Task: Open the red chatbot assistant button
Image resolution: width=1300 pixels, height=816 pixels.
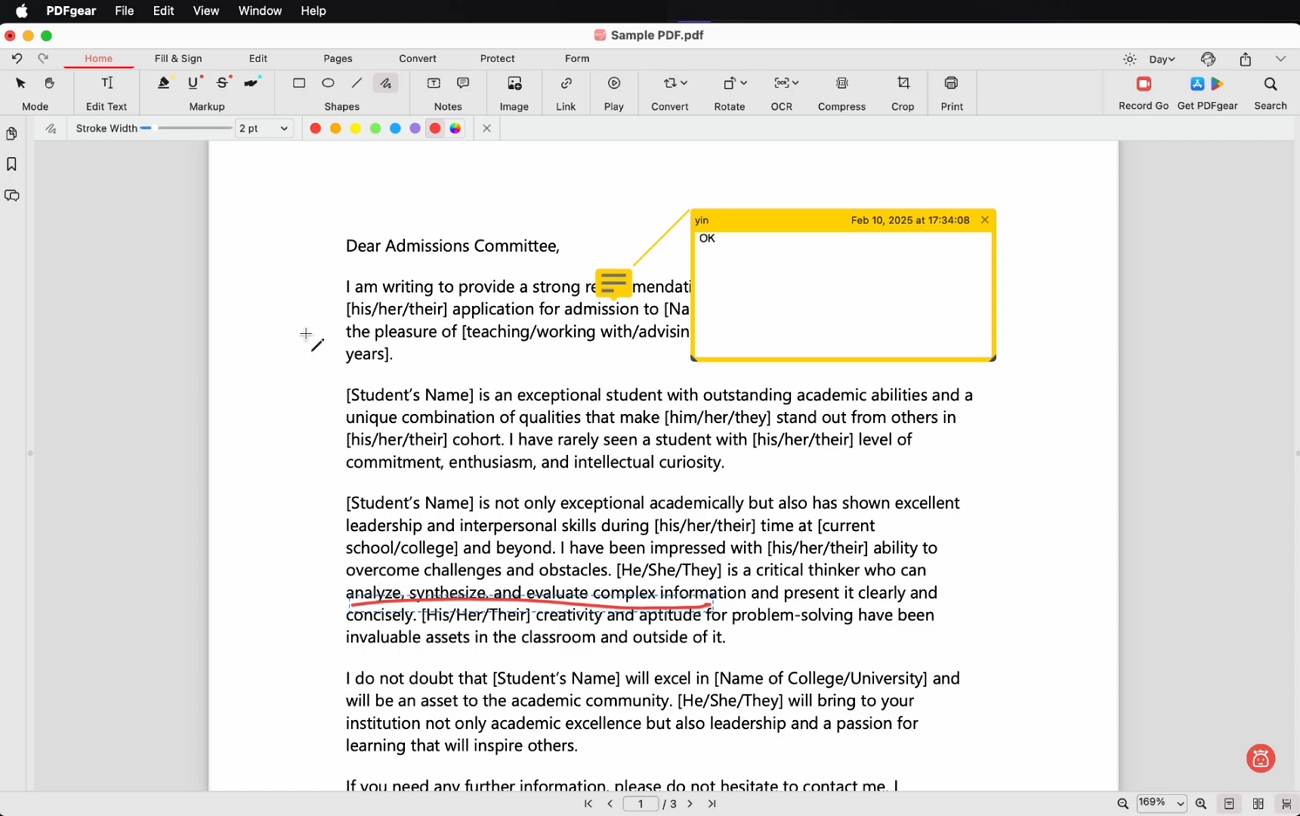Action: pyautogui.click(x=1260, y=759)
